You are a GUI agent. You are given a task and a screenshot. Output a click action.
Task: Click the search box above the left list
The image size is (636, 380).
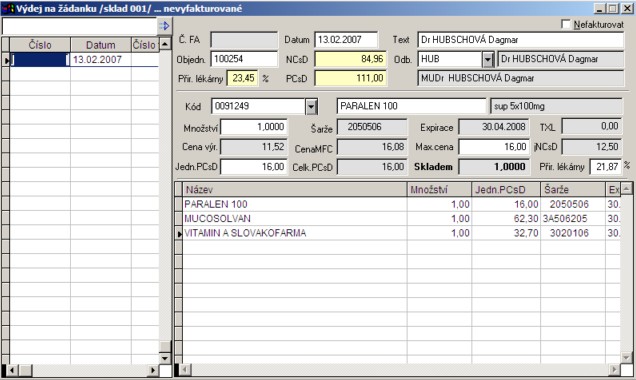coord(80,26)
